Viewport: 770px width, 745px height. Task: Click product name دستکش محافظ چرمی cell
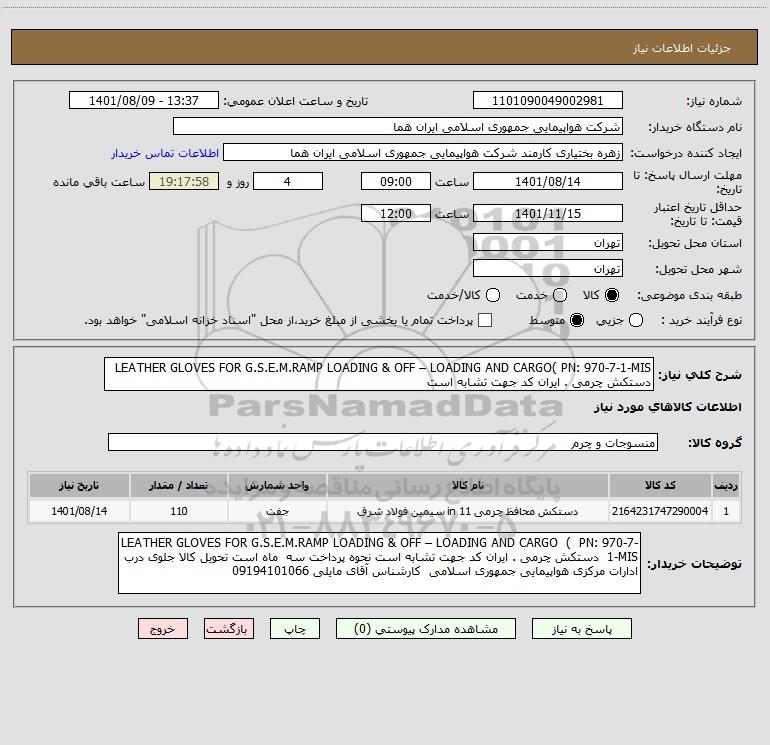(x=468, y=511)
